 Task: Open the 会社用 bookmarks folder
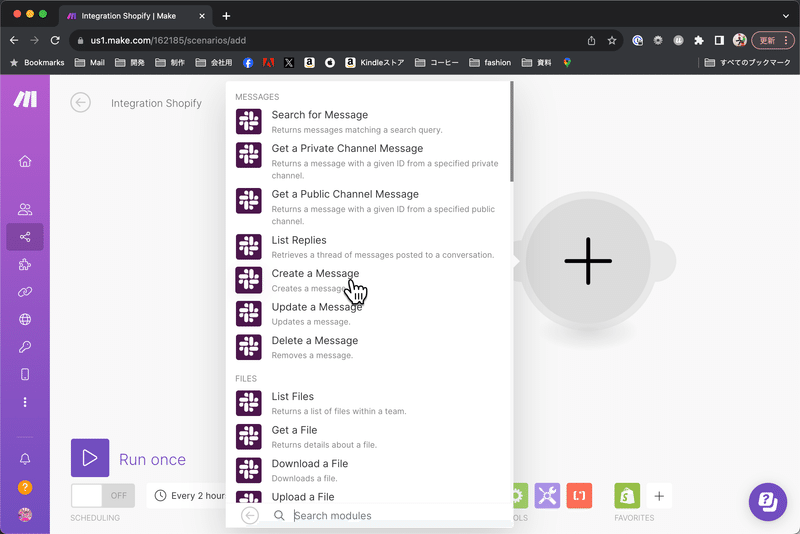(214, 62)
